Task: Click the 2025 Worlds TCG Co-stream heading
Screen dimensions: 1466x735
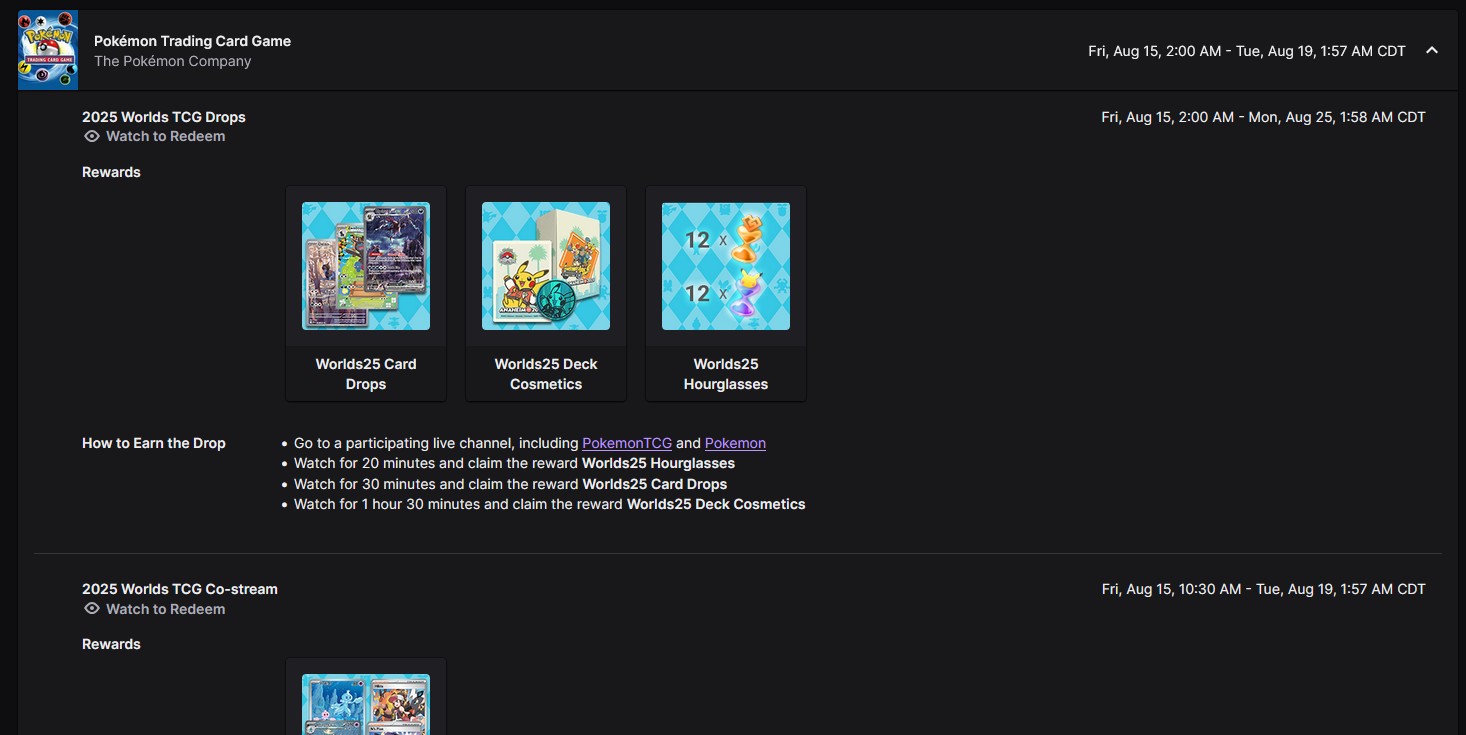Action: pos(180,589)
